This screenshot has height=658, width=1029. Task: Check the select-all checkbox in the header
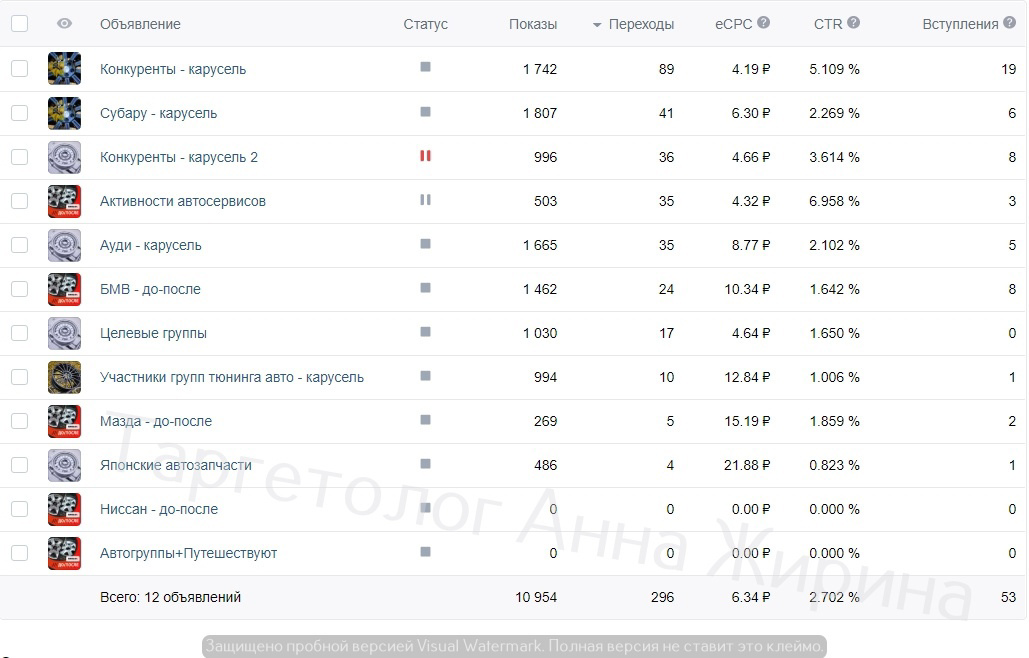(x=20, y=24)
